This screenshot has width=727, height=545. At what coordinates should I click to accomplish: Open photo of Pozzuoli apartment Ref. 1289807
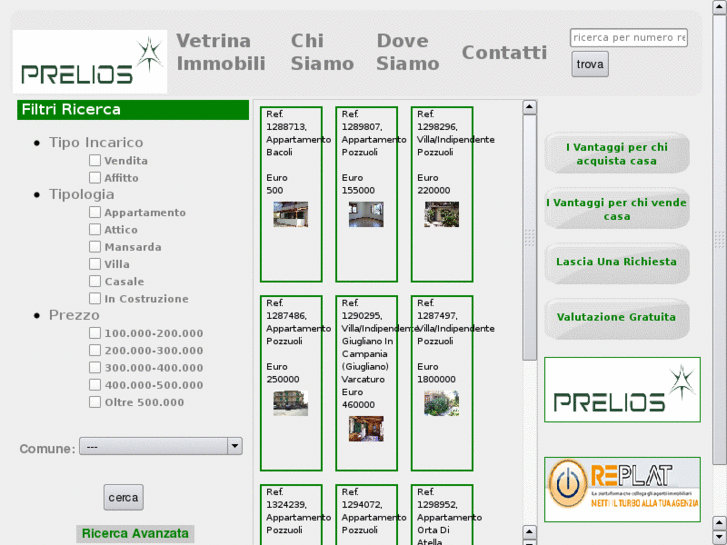366,214
